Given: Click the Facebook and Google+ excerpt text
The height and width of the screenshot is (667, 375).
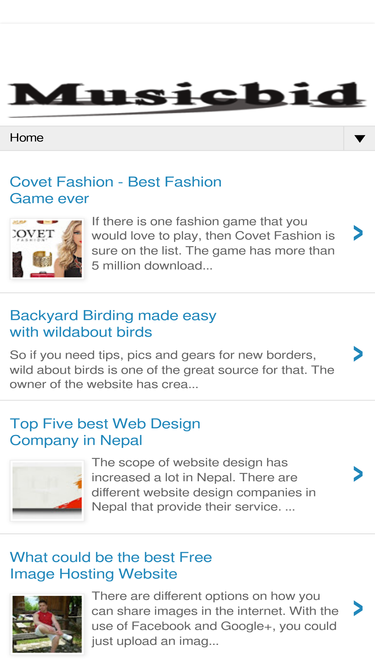Looking at the screenshot, I should (215, 618).
